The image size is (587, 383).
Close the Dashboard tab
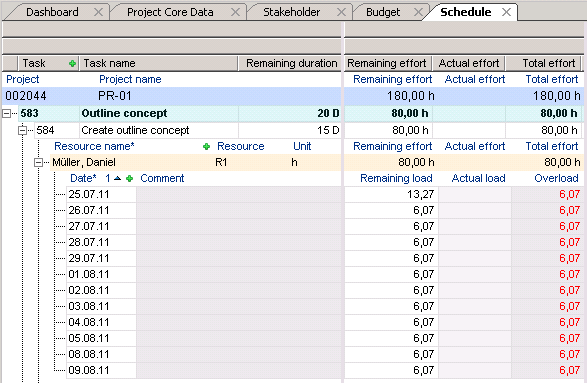tap(98, 12)
